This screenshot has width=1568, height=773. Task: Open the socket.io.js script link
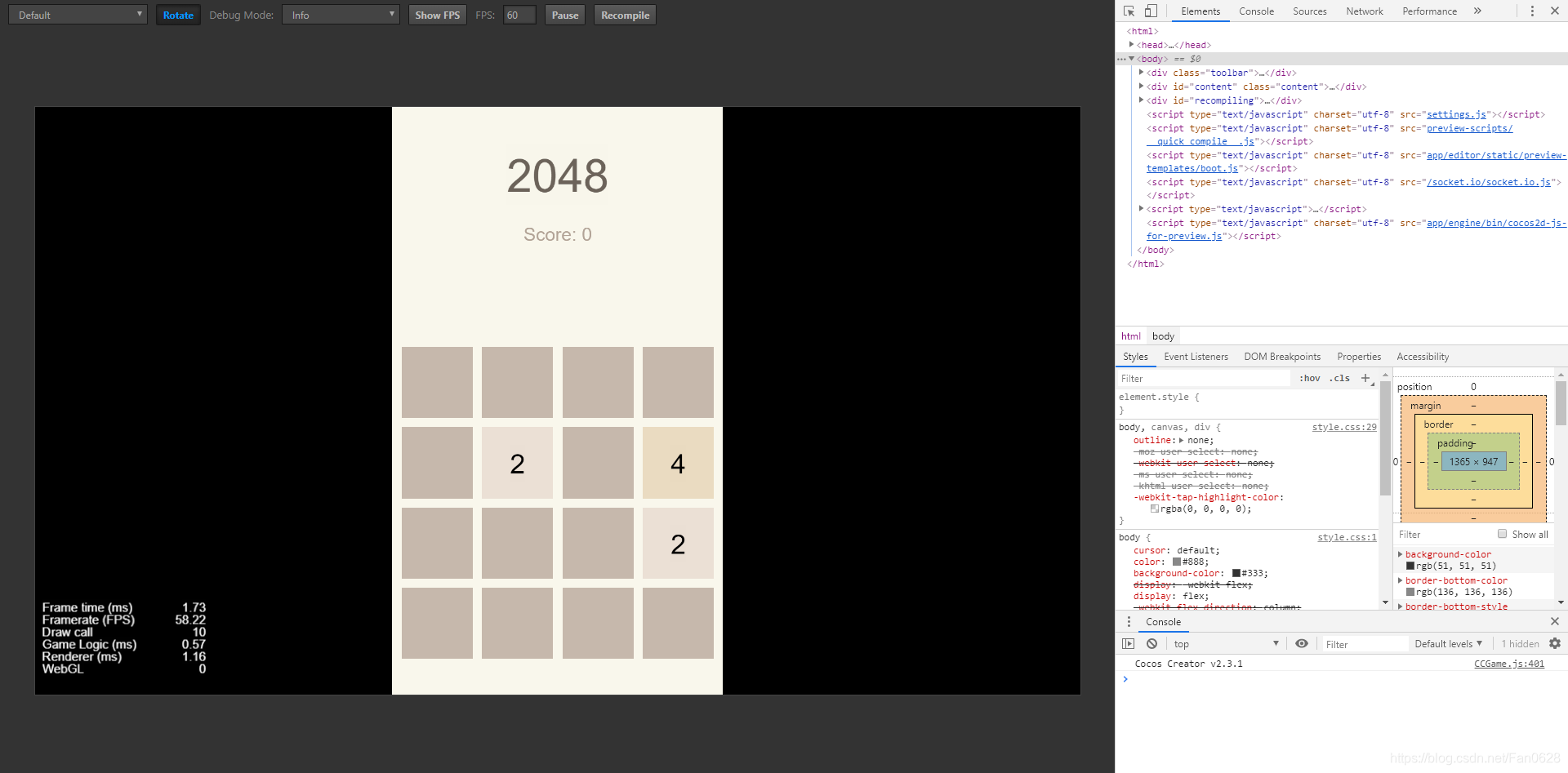(1488, 182)
